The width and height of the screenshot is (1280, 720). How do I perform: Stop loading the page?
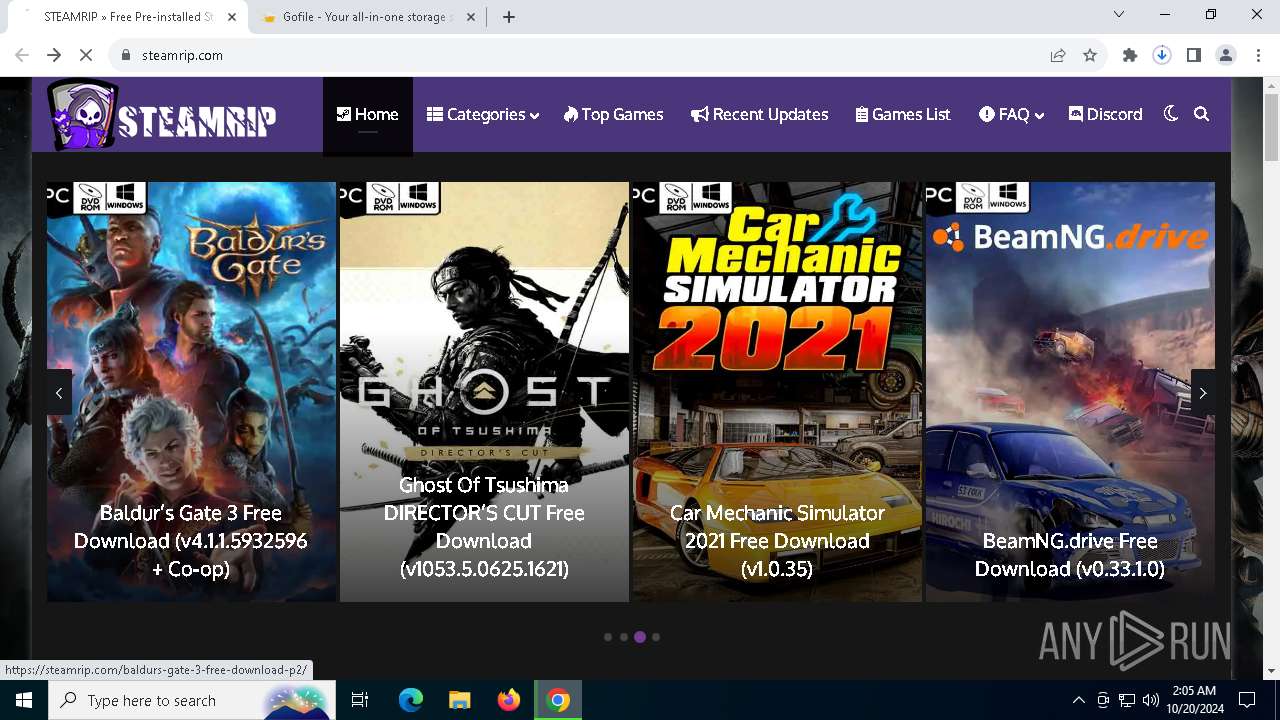click(86, 55)
